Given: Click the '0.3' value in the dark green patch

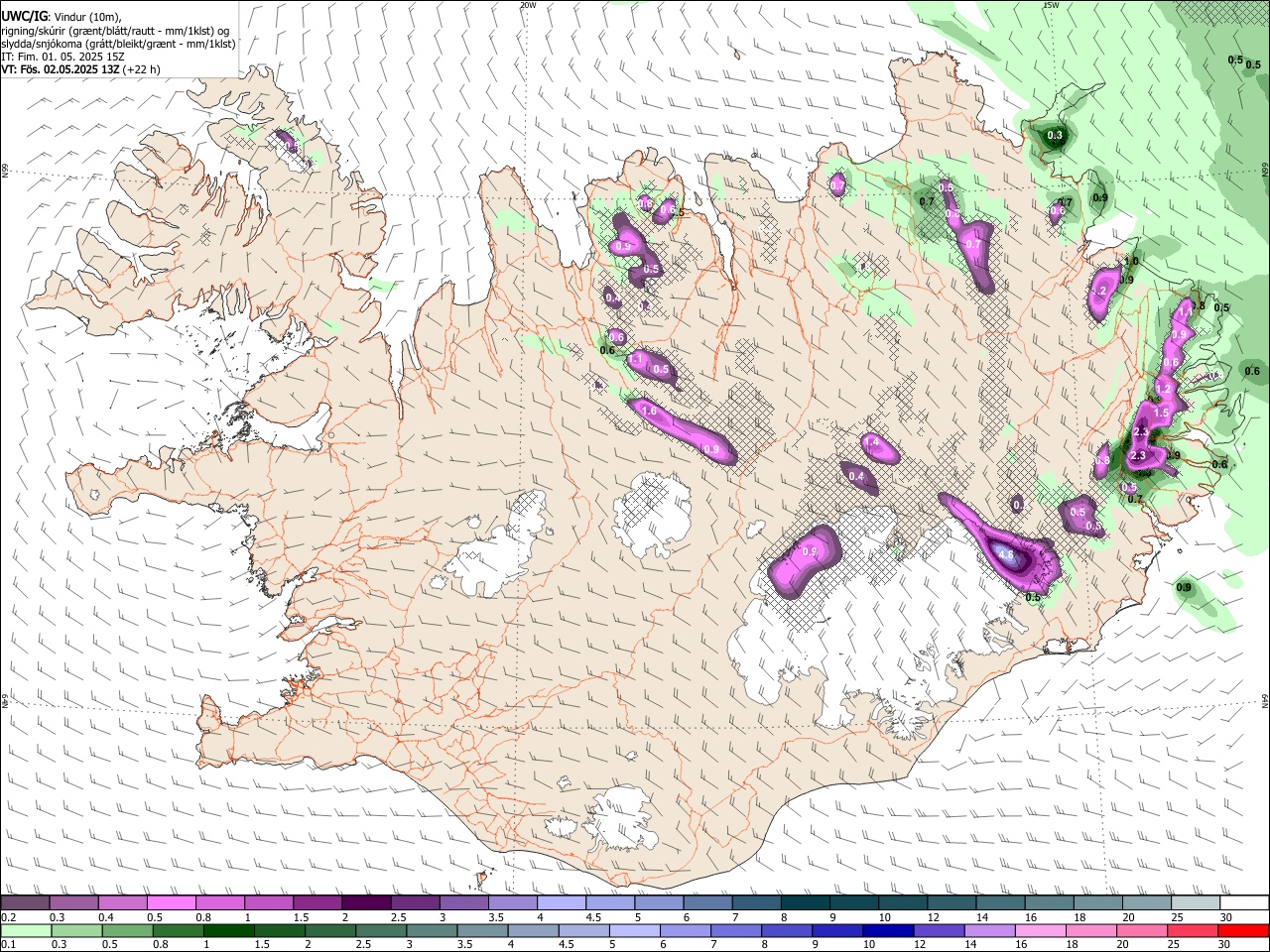Looking at the screenshot, I should pos(1055,136).
